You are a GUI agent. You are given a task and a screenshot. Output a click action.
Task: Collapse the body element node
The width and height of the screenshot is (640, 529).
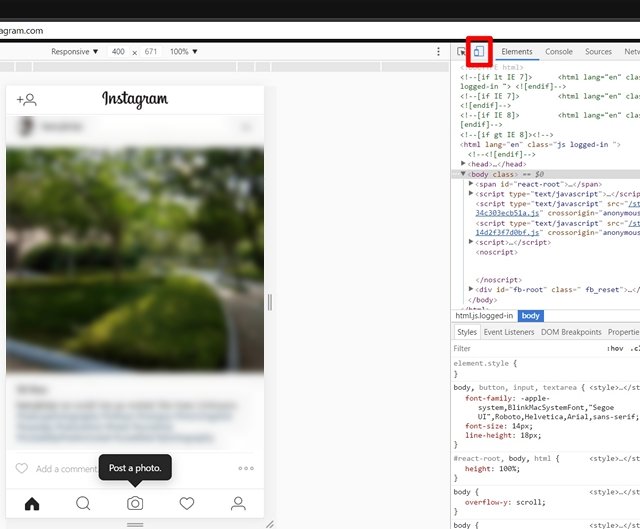[463, 174]
